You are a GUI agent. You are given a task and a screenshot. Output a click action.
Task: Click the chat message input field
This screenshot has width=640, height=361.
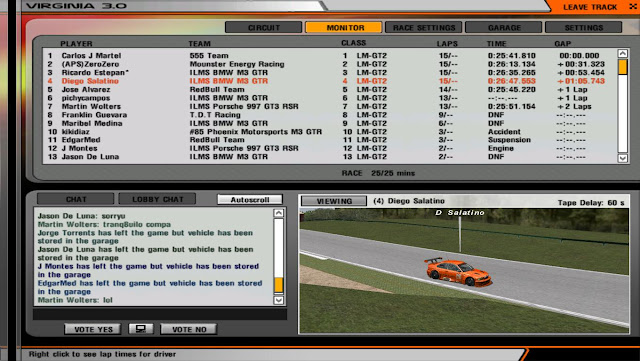coord(160,314)
